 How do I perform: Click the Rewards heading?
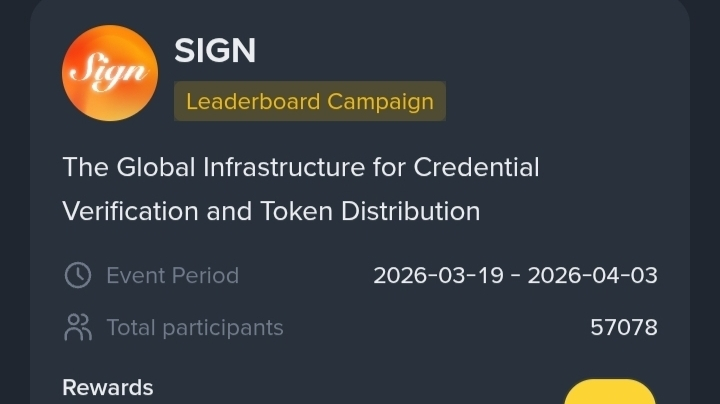pos(108,387)
